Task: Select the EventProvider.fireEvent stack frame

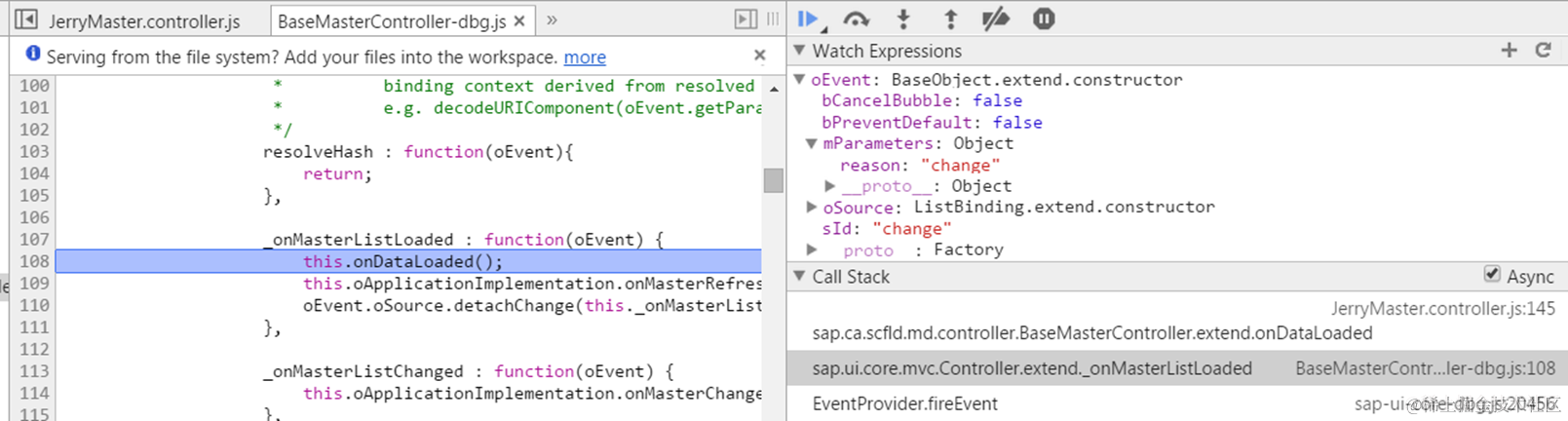Action: pos(1177,403)
